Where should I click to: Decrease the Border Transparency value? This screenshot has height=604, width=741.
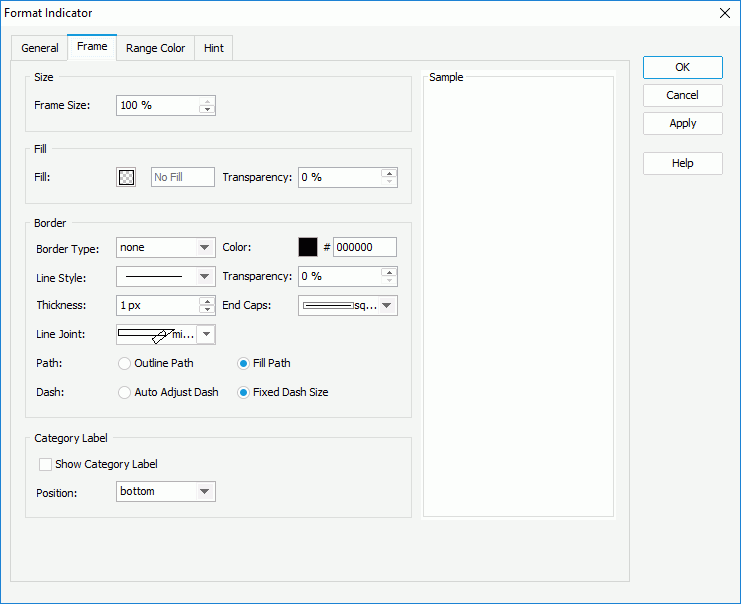click(x=389, y=282)
